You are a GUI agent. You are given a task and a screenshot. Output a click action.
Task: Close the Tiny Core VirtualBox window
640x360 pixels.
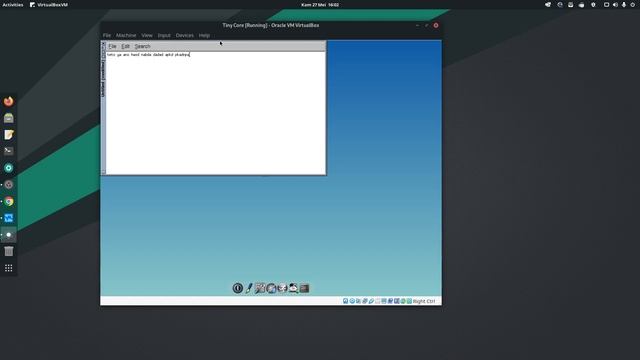pos(436,25)
